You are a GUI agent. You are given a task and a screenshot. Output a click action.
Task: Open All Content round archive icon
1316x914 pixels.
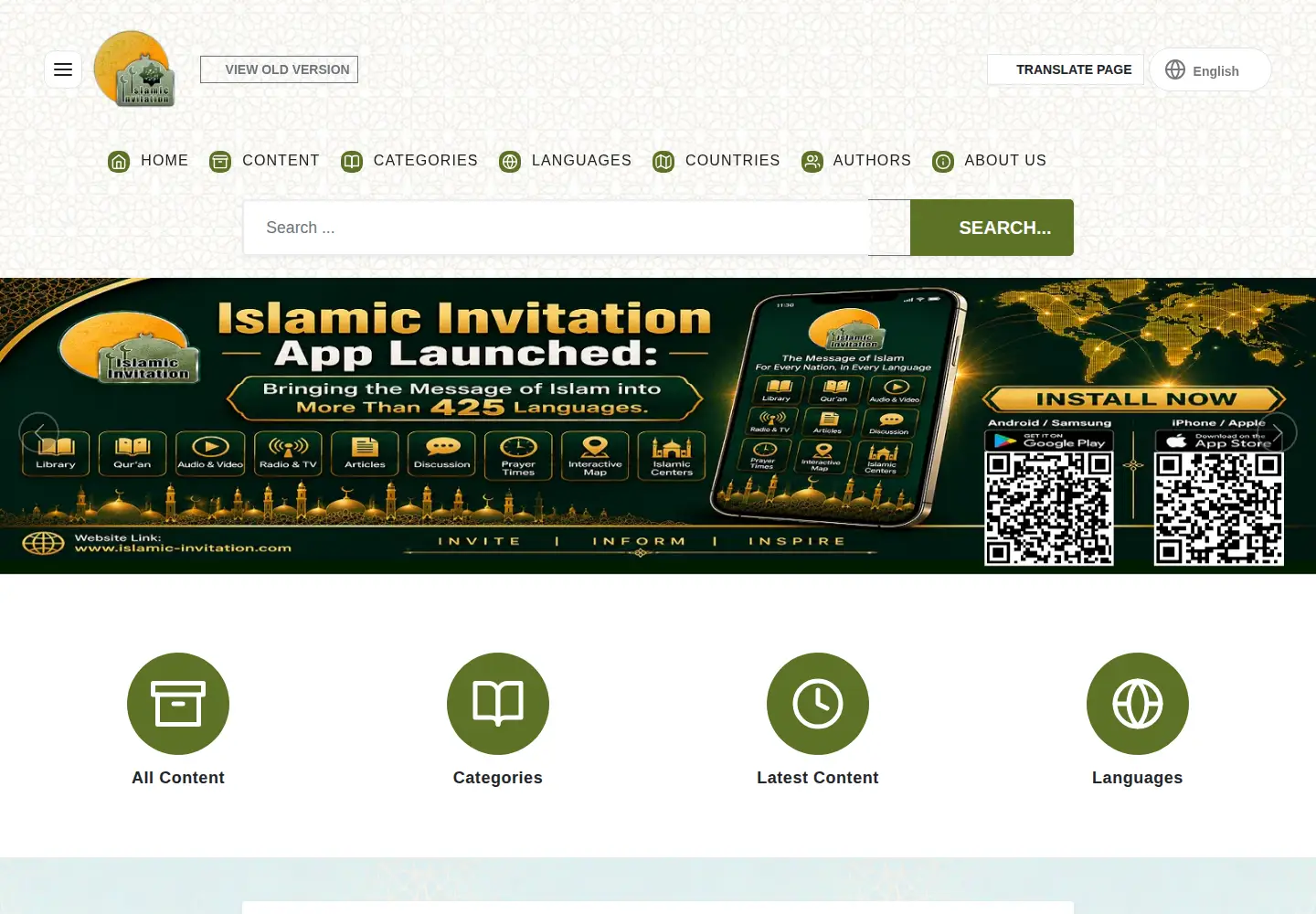(x=178, y=704)
